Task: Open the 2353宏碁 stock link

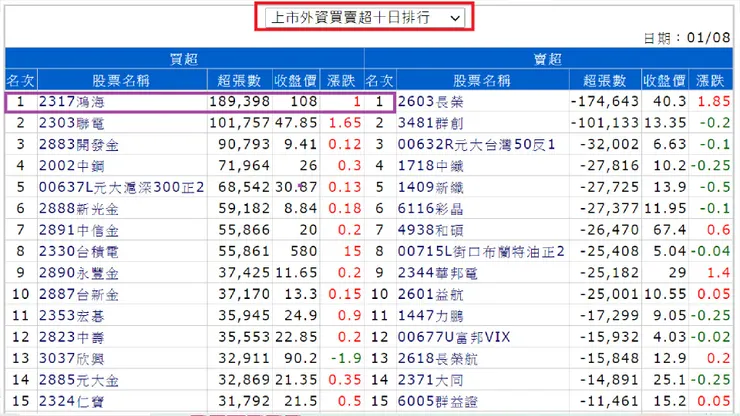Action: click(72, 315)
